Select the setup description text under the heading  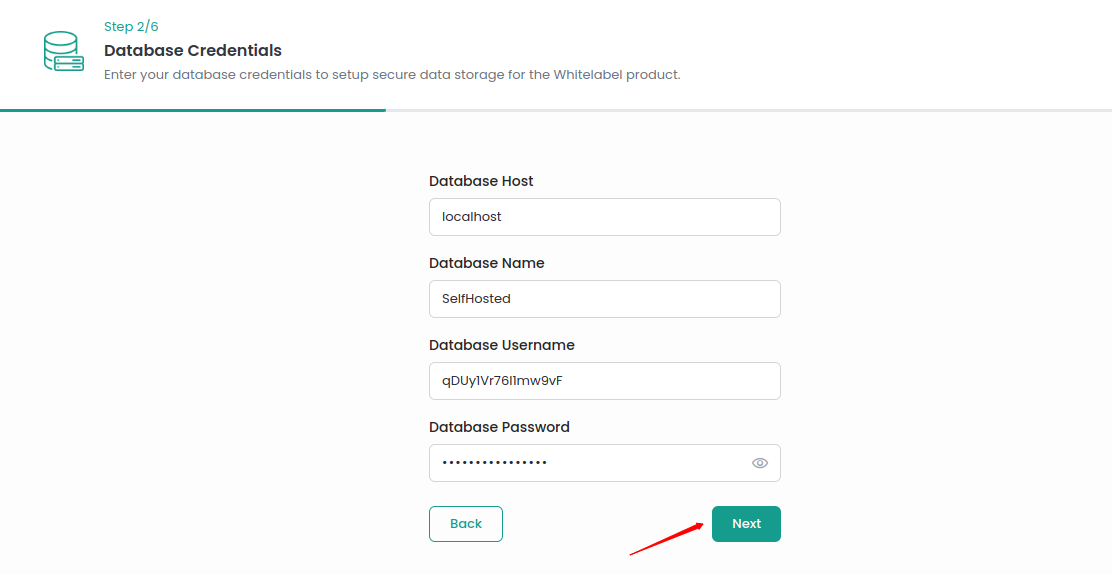click(391, 74)
